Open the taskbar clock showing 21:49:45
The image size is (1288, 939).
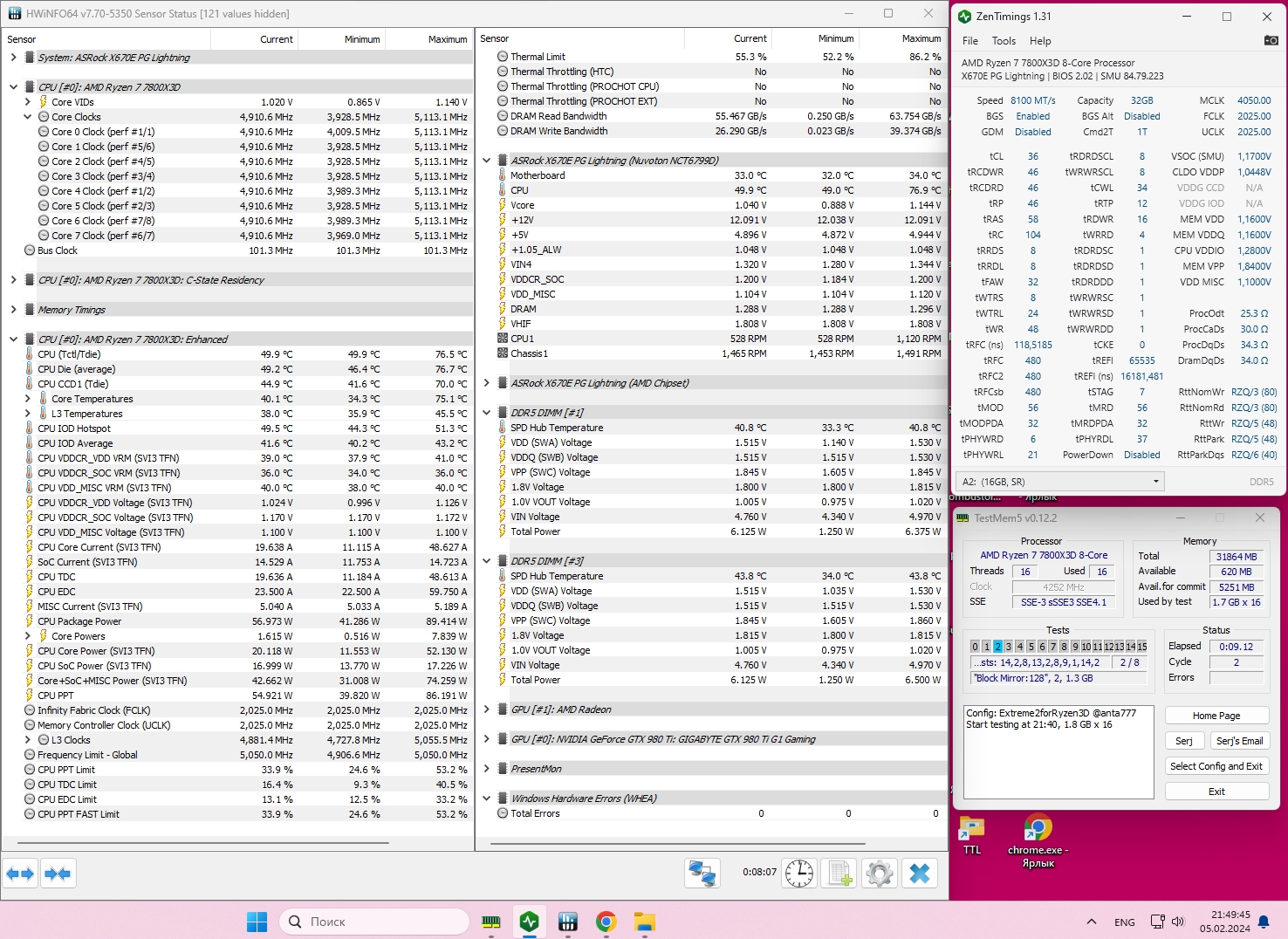point(1224,922)
